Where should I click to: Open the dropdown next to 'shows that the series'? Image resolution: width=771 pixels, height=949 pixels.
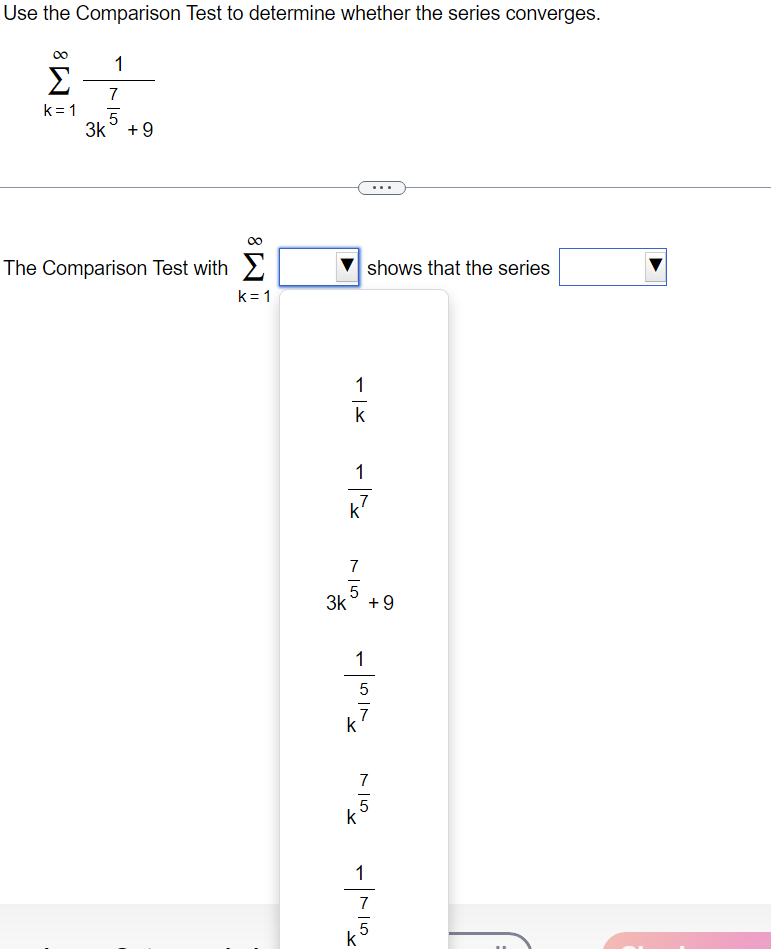(612, 267)
